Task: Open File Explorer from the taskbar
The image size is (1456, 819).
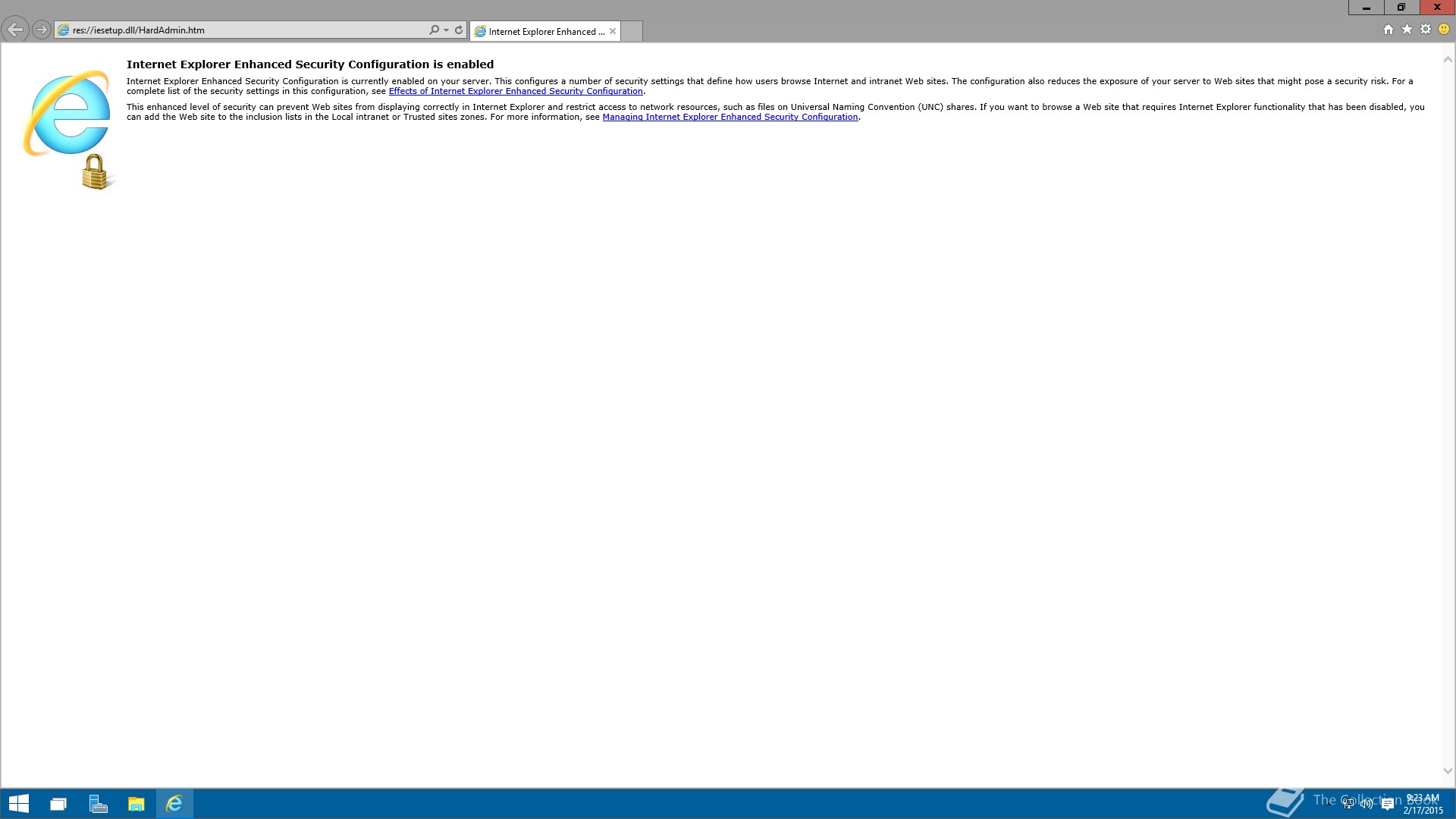Action: click(x=136, y=804)
